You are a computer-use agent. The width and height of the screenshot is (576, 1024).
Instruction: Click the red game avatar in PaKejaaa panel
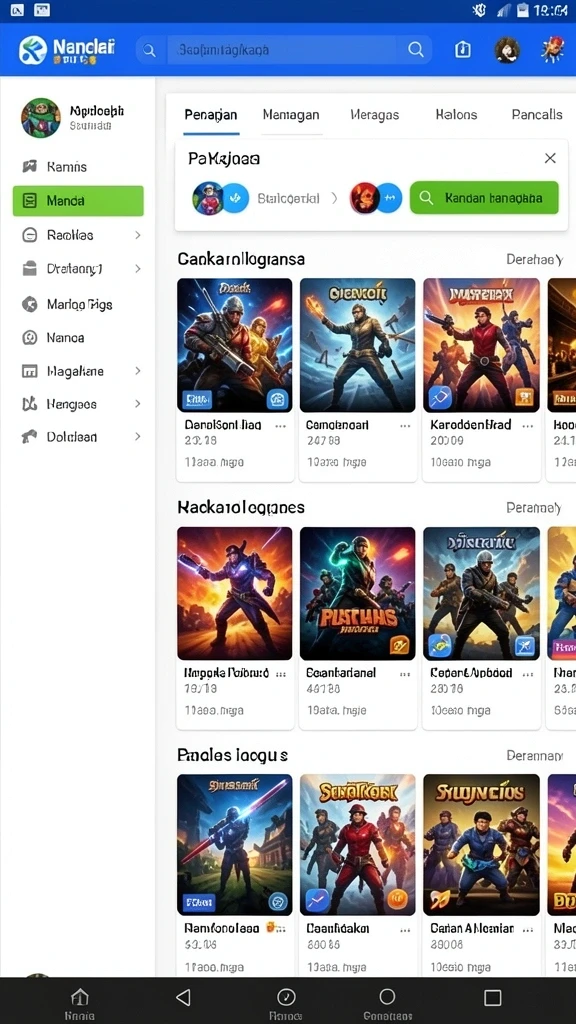coord(365,198)
